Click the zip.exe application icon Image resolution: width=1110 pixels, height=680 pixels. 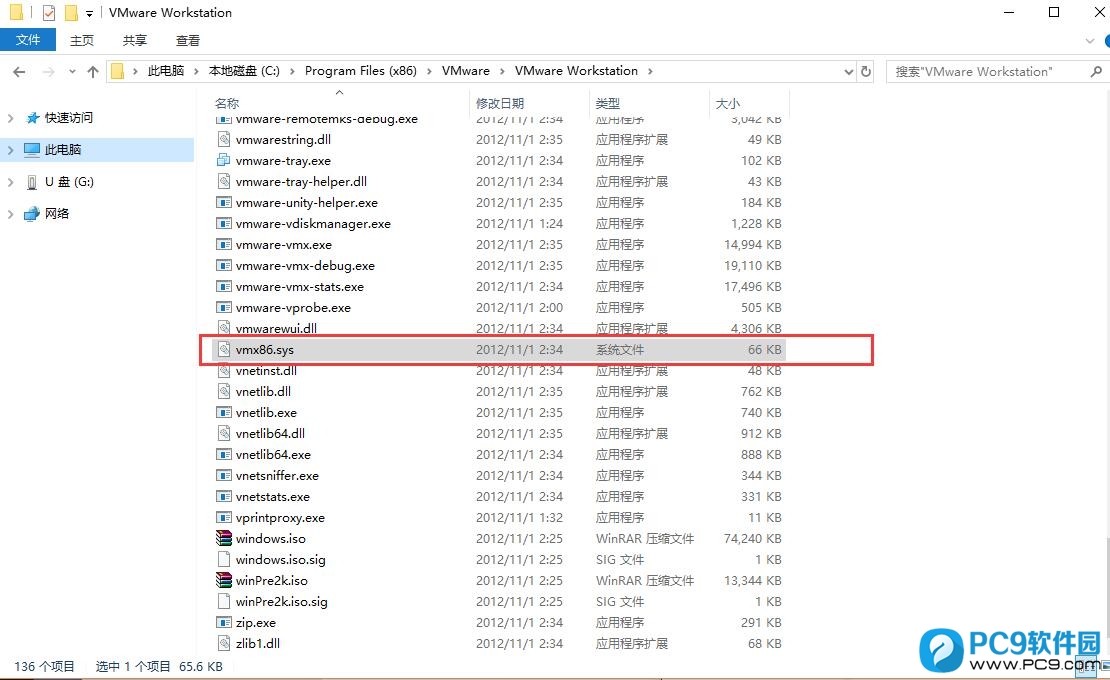tap(224, 623)
